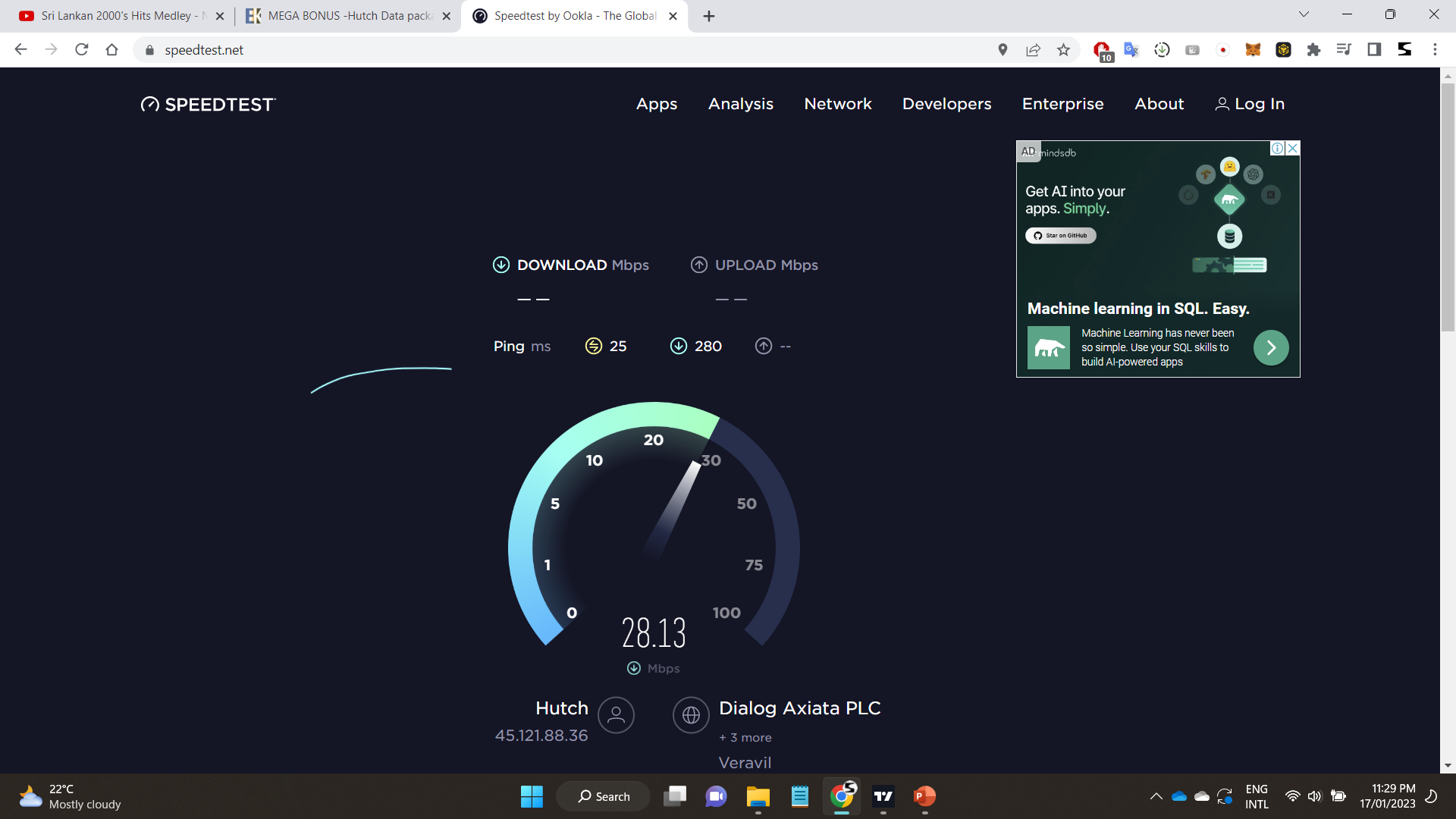The image size is (1456, 819).
Task: Toggle the Chrome side panel
Action: pyautogui.click(x=1374, y=50)
